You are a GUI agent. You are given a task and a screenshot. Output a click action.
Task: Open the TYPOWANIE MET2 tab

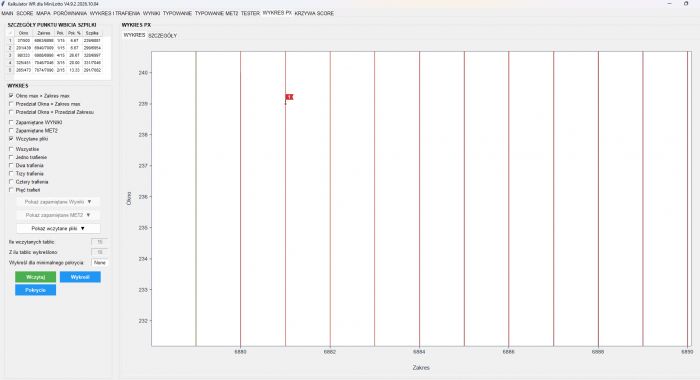217,13
